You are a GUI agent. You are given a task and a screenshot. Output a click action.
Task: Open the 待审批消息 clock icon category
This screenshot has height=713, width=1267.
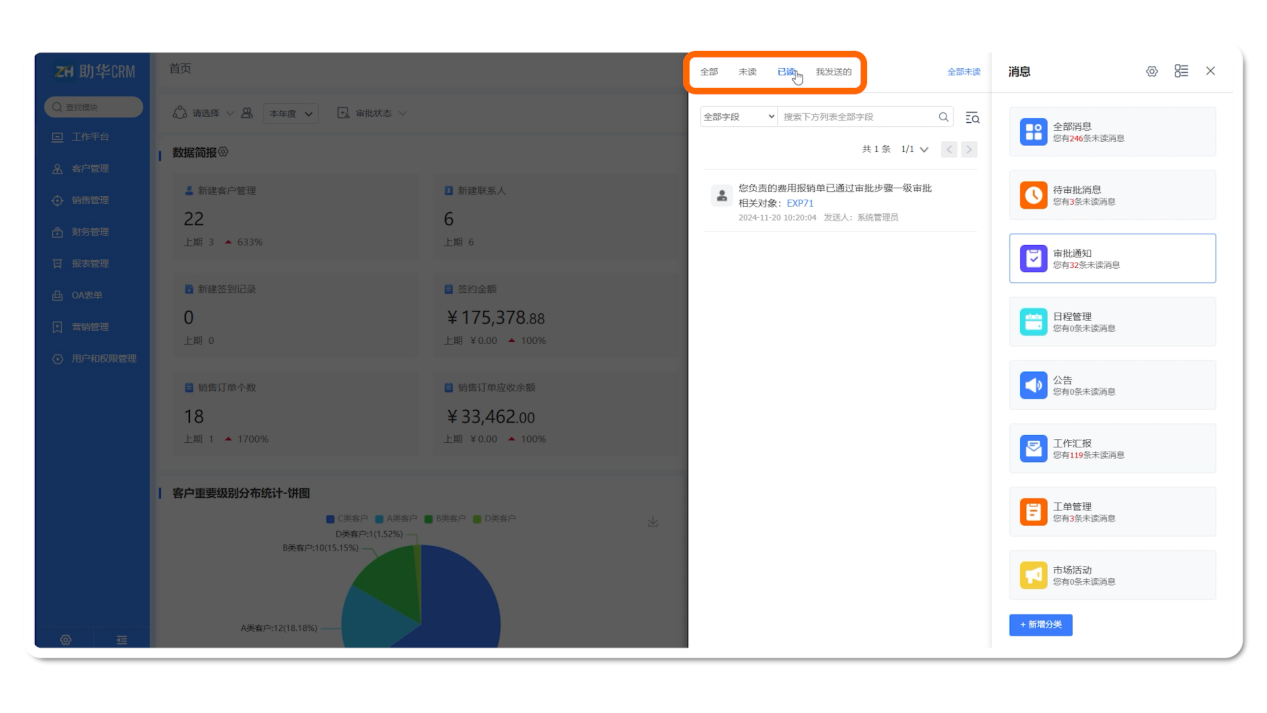tap(1033, 195)
